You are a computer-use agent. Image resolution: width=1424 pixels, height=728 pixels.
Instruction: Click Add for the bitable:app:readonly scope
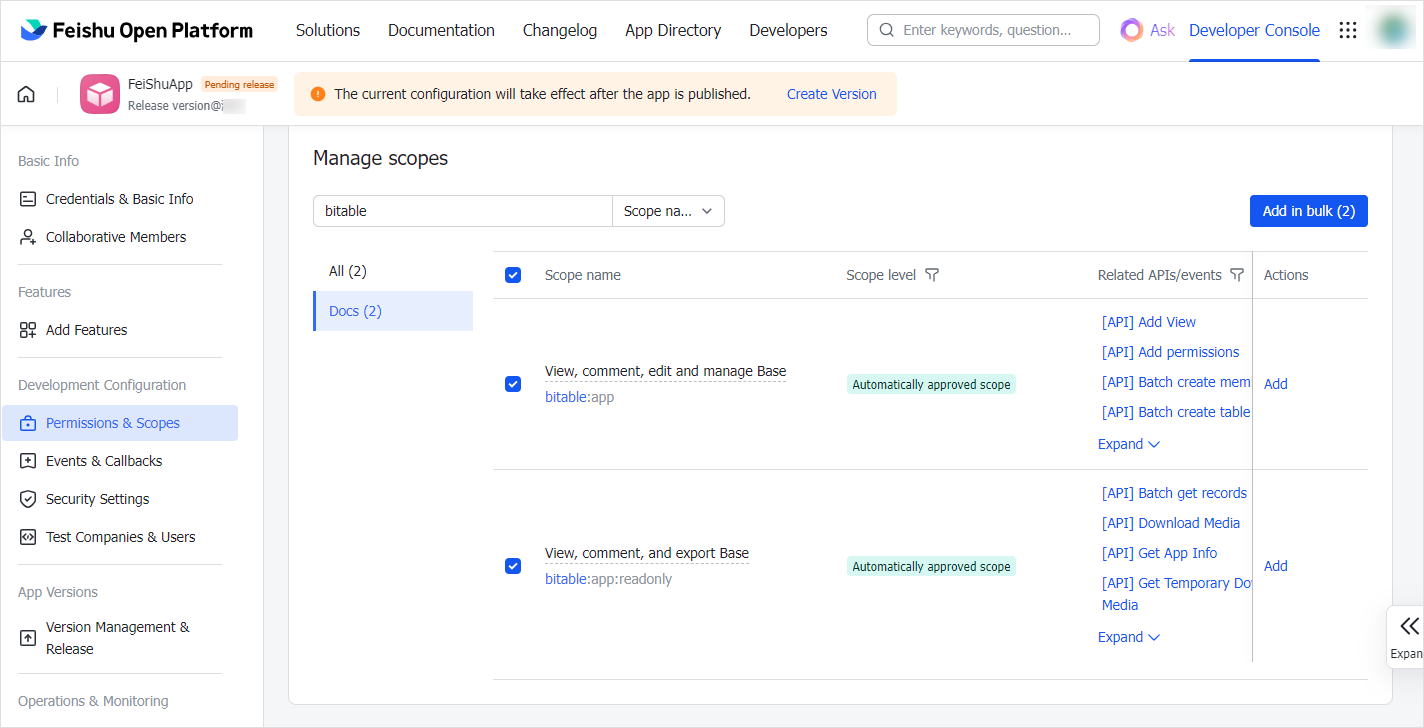coord(1276,566)
